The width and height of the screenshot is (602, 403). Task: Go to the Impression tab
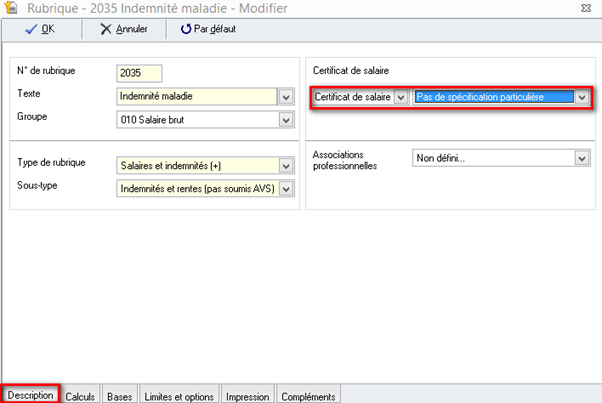[247, 396]
